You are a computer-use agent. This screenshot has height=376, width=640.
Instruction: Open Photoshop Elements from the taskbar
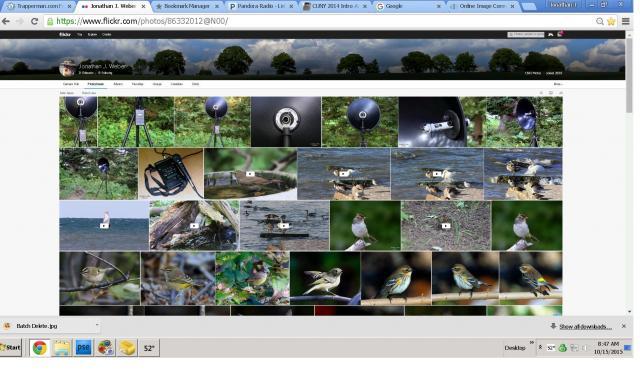83,348
